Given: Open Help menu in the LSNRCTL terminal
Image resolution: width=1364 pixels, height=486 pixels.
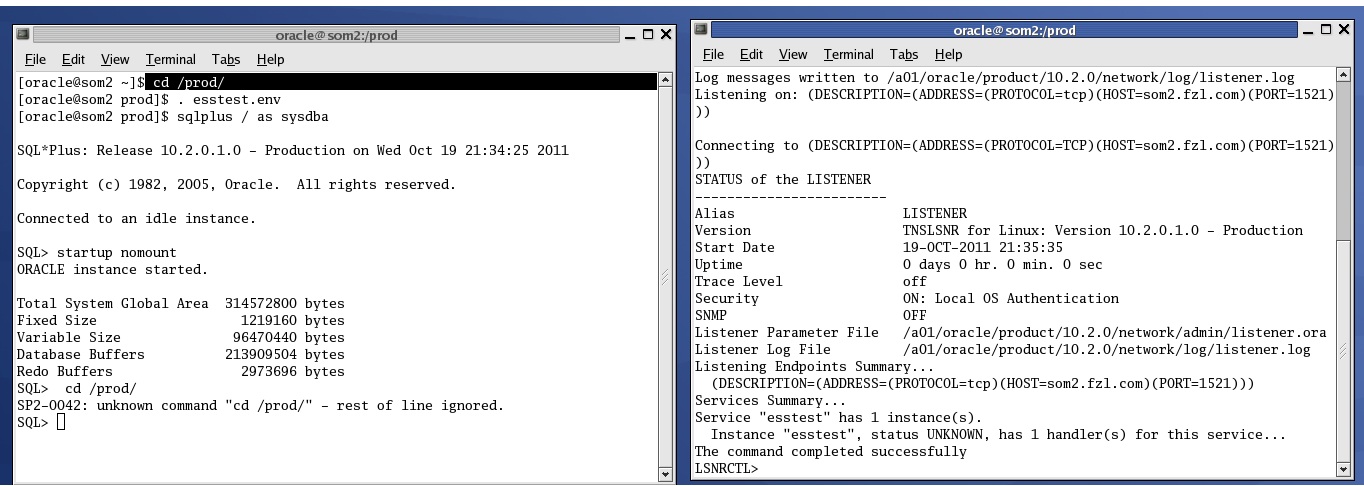Looking at the screenshot, I should pyautogui.click(x=948, y=55).
